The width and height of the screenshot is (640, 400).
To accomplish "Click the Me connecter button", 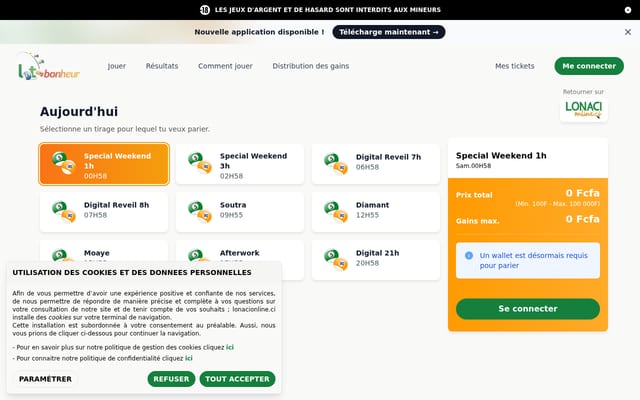I will point(589,66).
